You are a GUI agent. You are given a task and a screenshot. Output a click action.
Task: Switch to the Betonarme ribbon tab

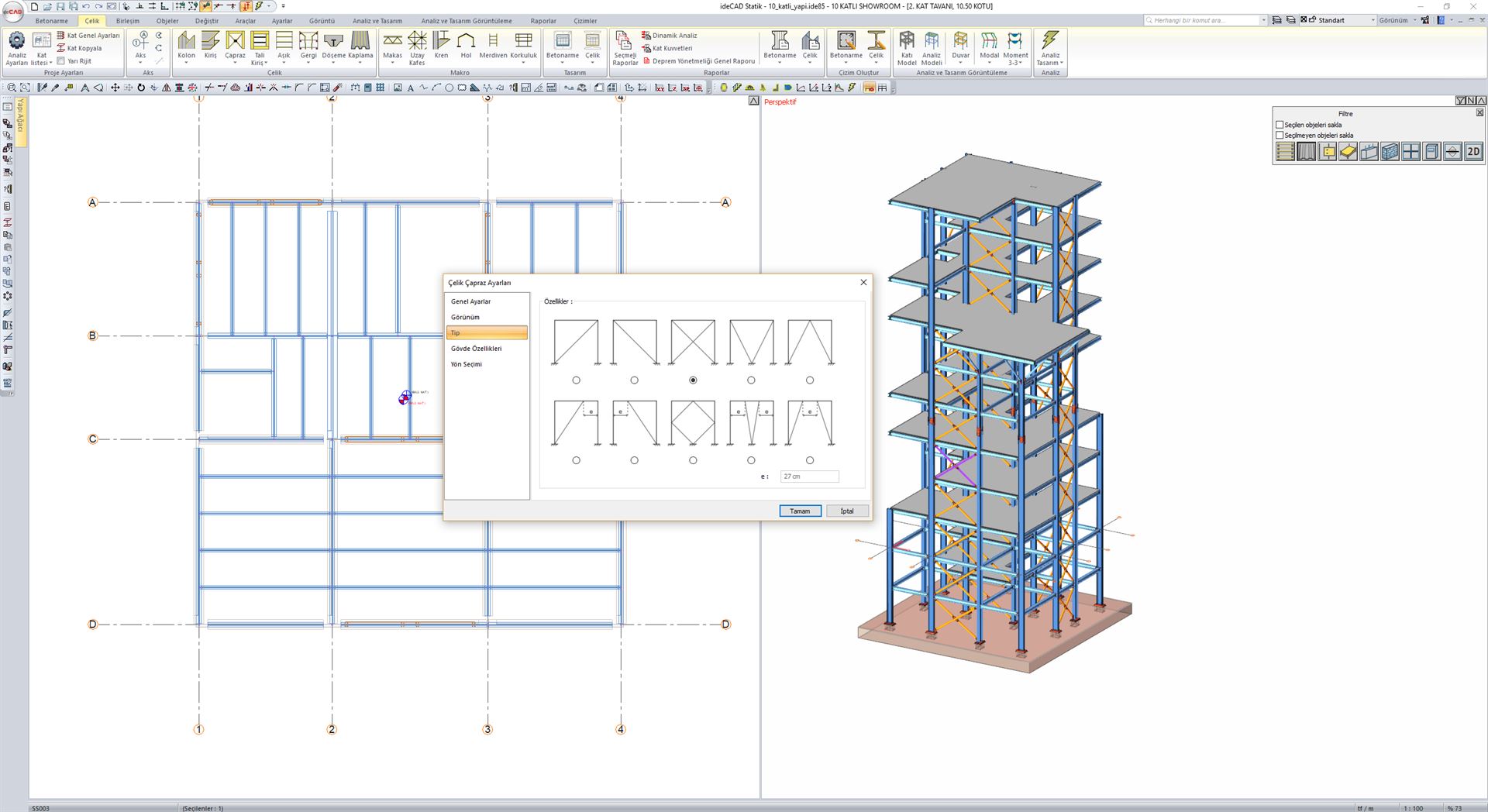point(52,21)
